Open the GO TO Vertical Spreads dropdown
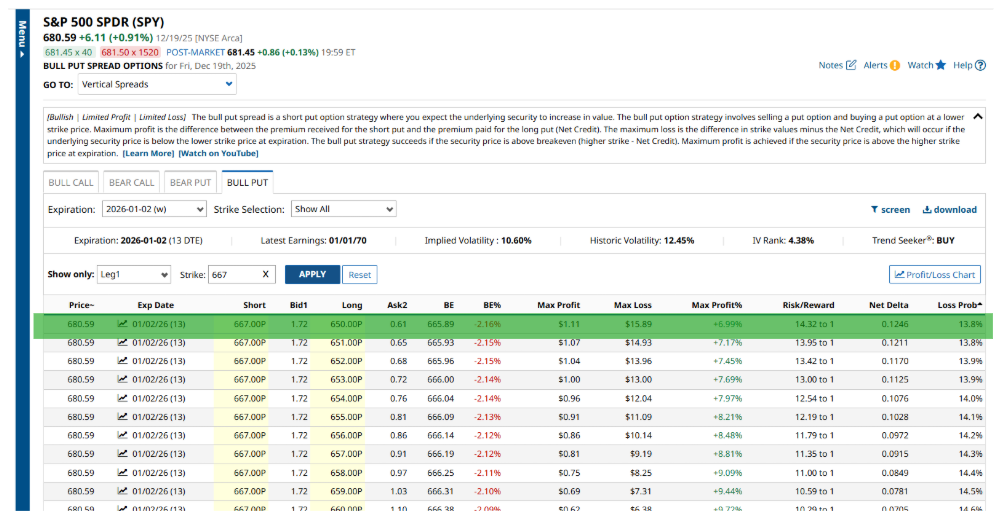Screen dimensions: 1001x529 click(157, 85)
